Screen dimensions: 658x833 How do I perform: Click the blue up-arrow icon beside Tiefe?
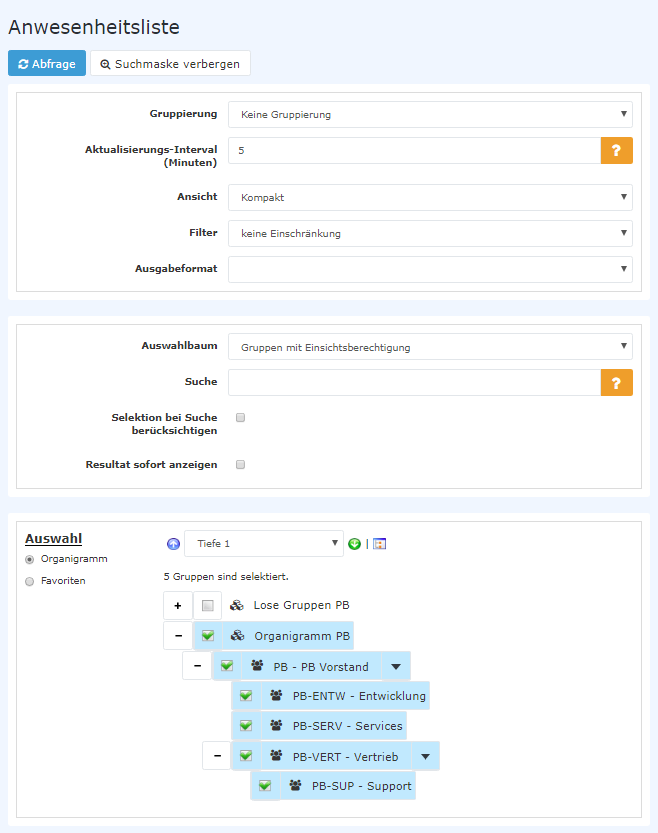tap(173, 544)
